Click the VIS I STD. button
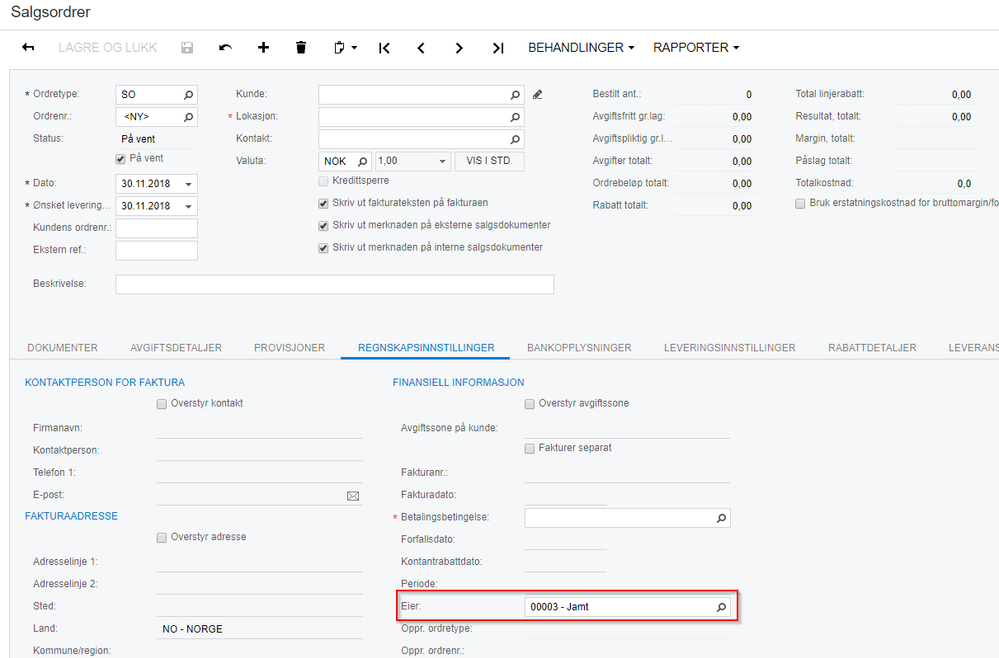 point(489,161)
